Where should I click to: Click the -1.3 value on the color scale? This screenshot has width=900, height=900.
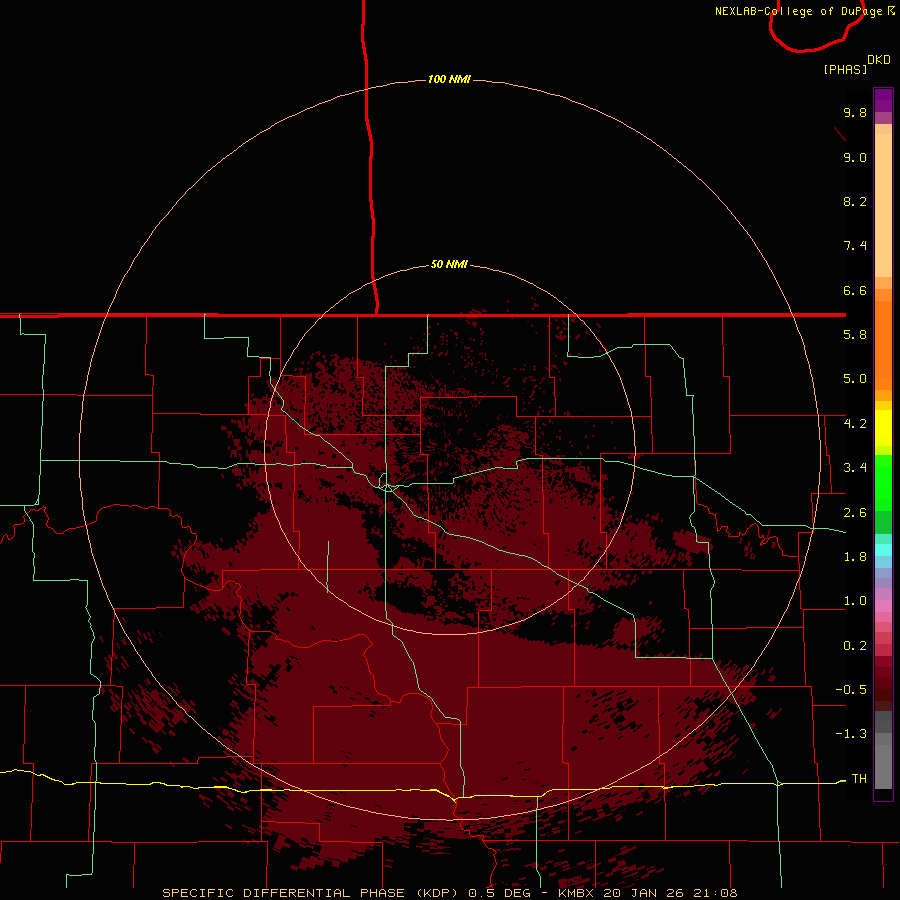click(x=851, y=734)
